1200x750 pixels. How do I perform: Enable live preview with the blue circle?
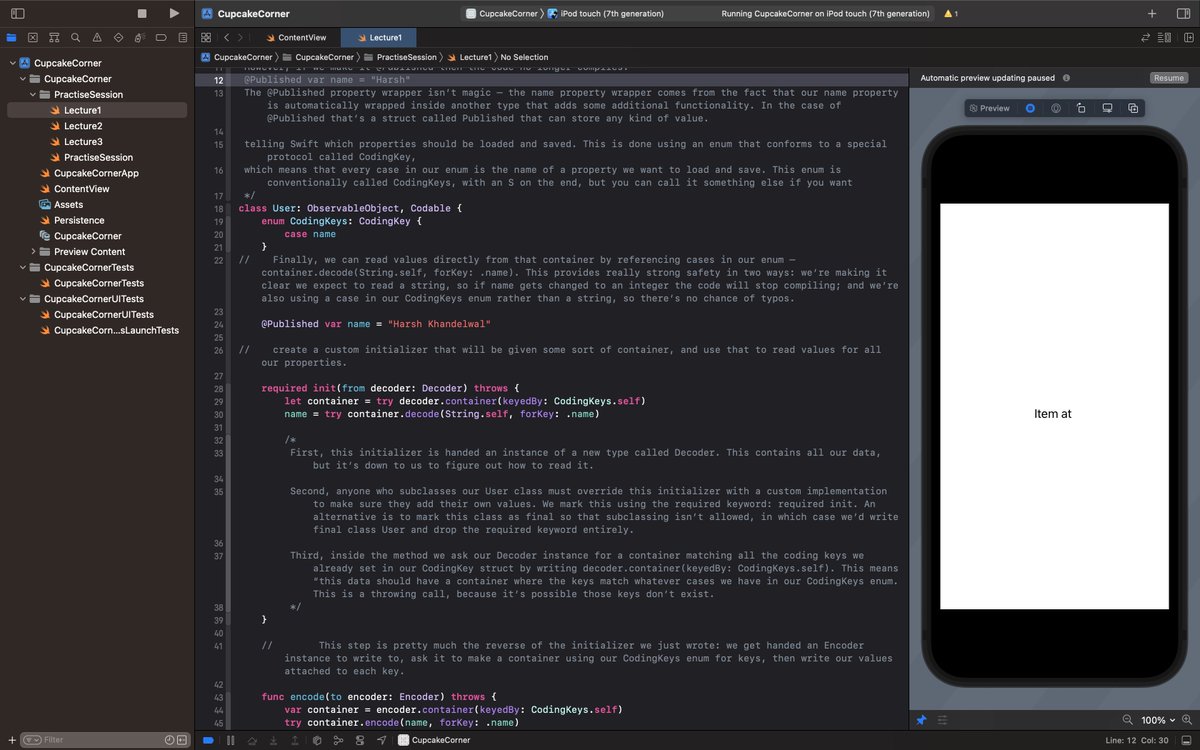click(1030, 107)
